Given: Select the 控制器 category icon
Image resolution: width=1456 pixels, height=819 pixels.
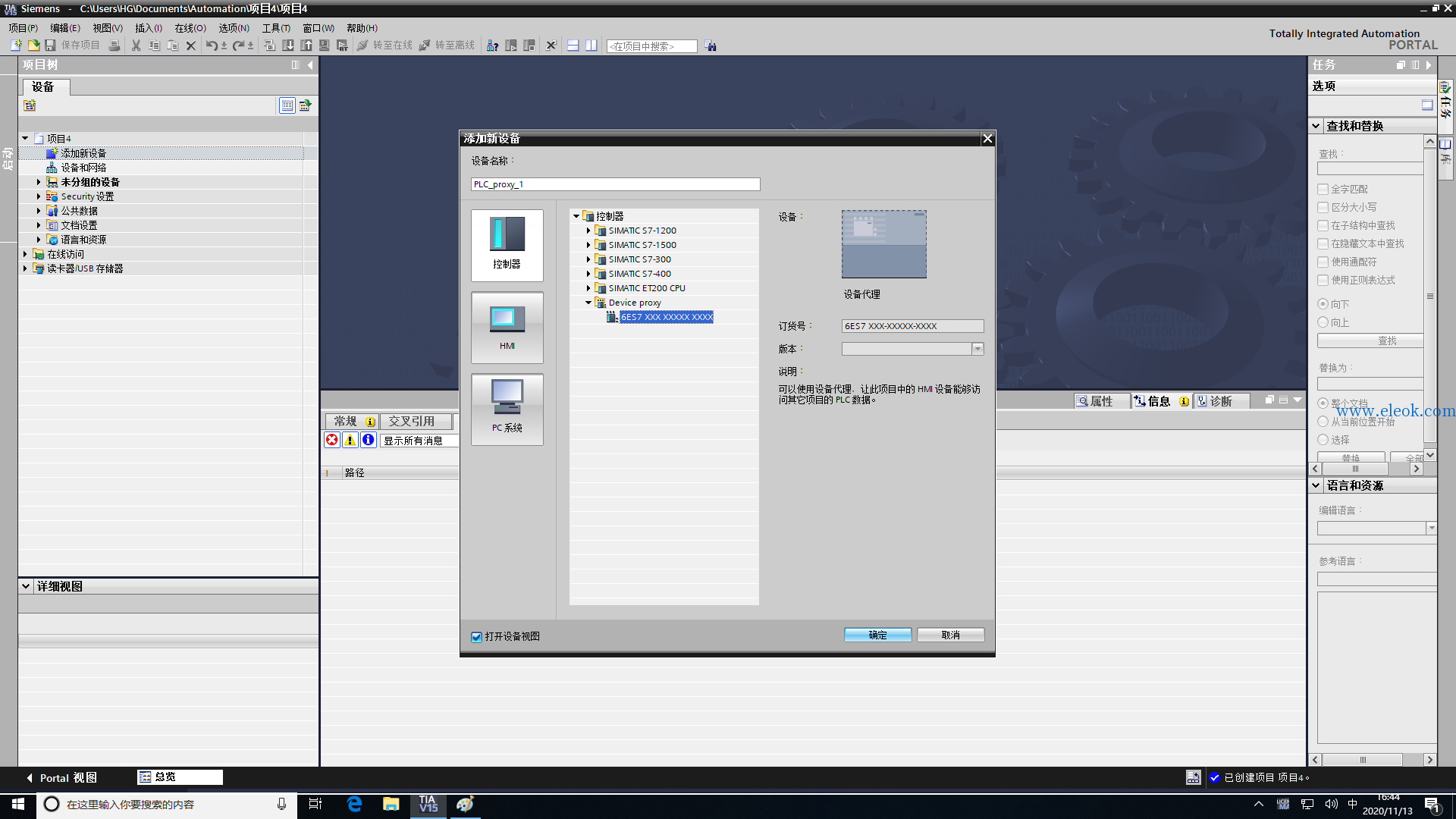Looking at the screenshot, I should [x=507, y=245].
